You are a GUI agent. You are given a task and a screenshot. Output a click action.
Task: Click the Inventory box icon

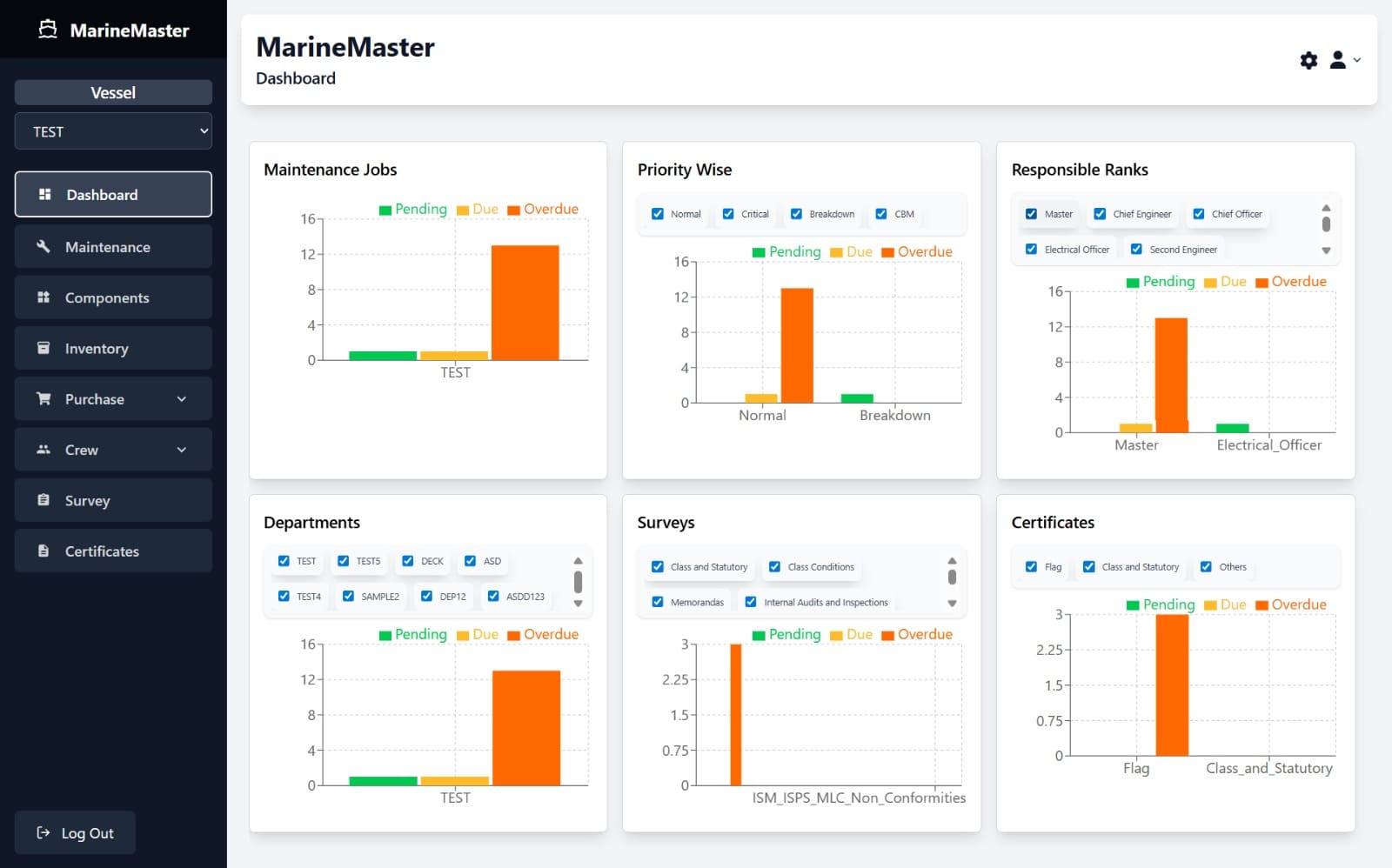pos(43,348)
